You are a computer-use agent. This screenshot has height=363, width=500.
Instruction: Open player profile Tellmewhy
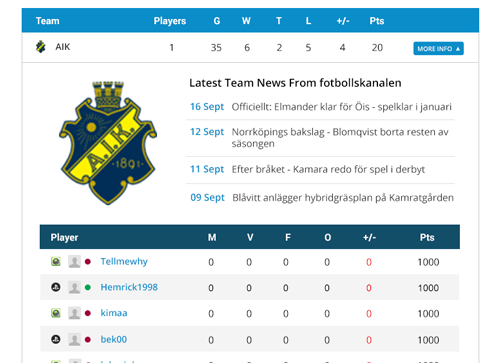point(124,261)
